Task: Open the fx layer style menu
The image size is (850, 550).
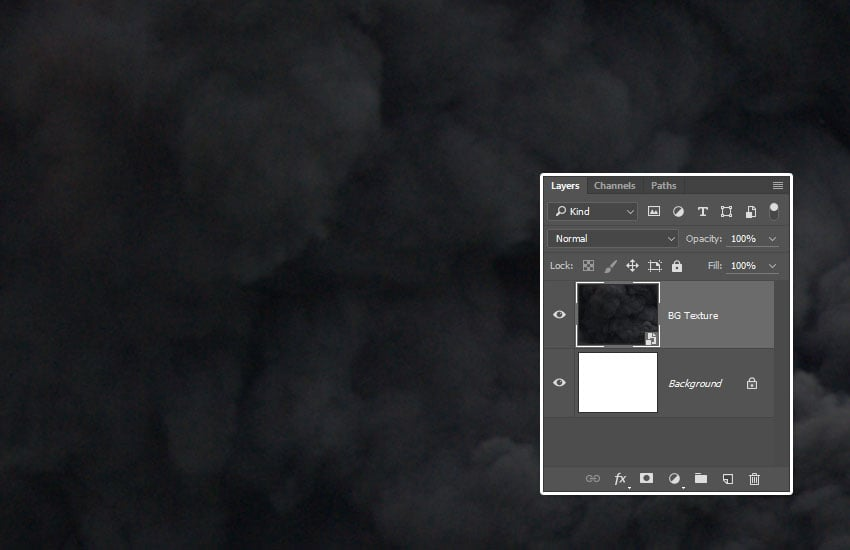Action: click(620, 479)
